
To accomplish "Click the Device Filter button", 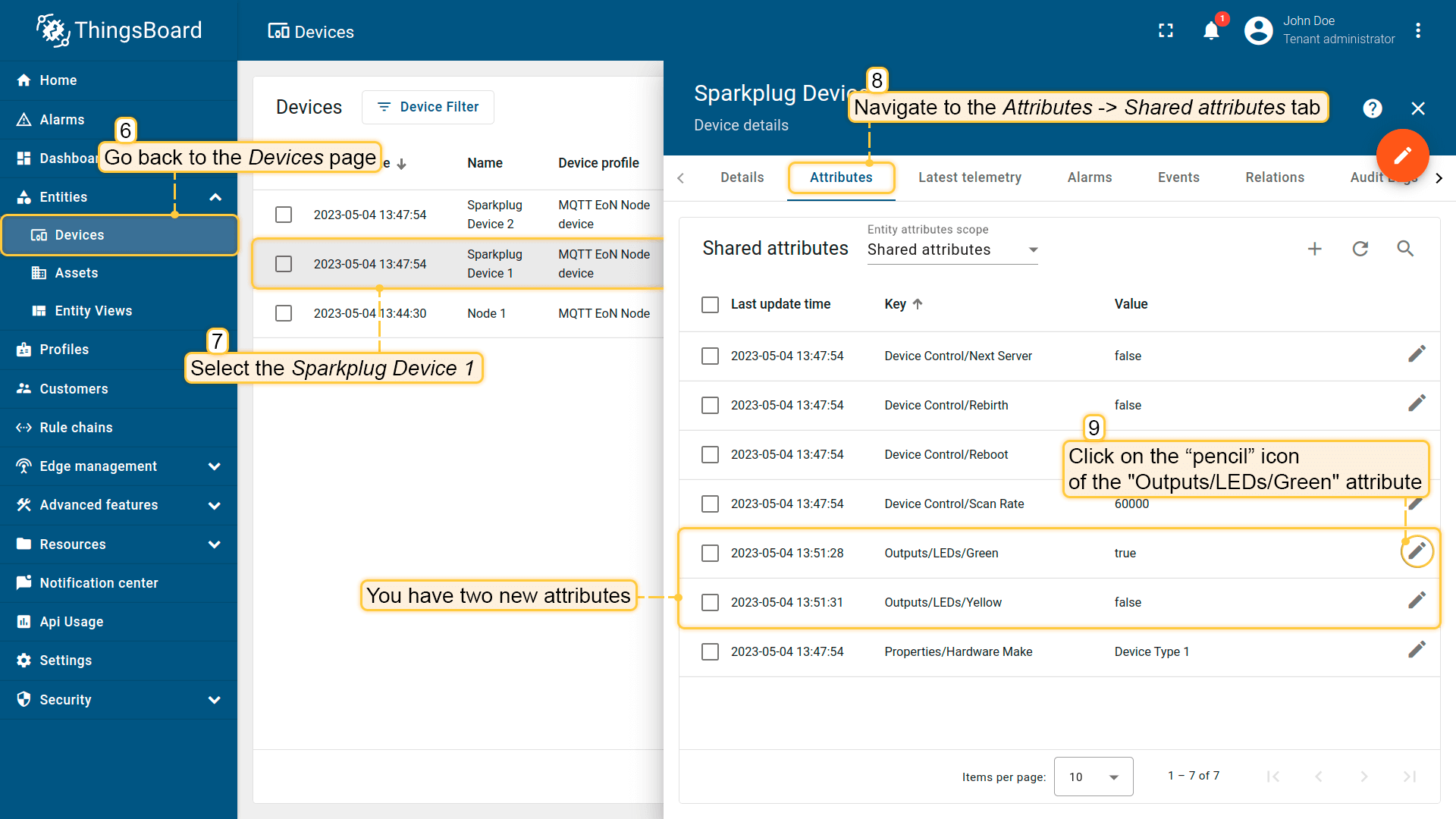I will (428, 107).
